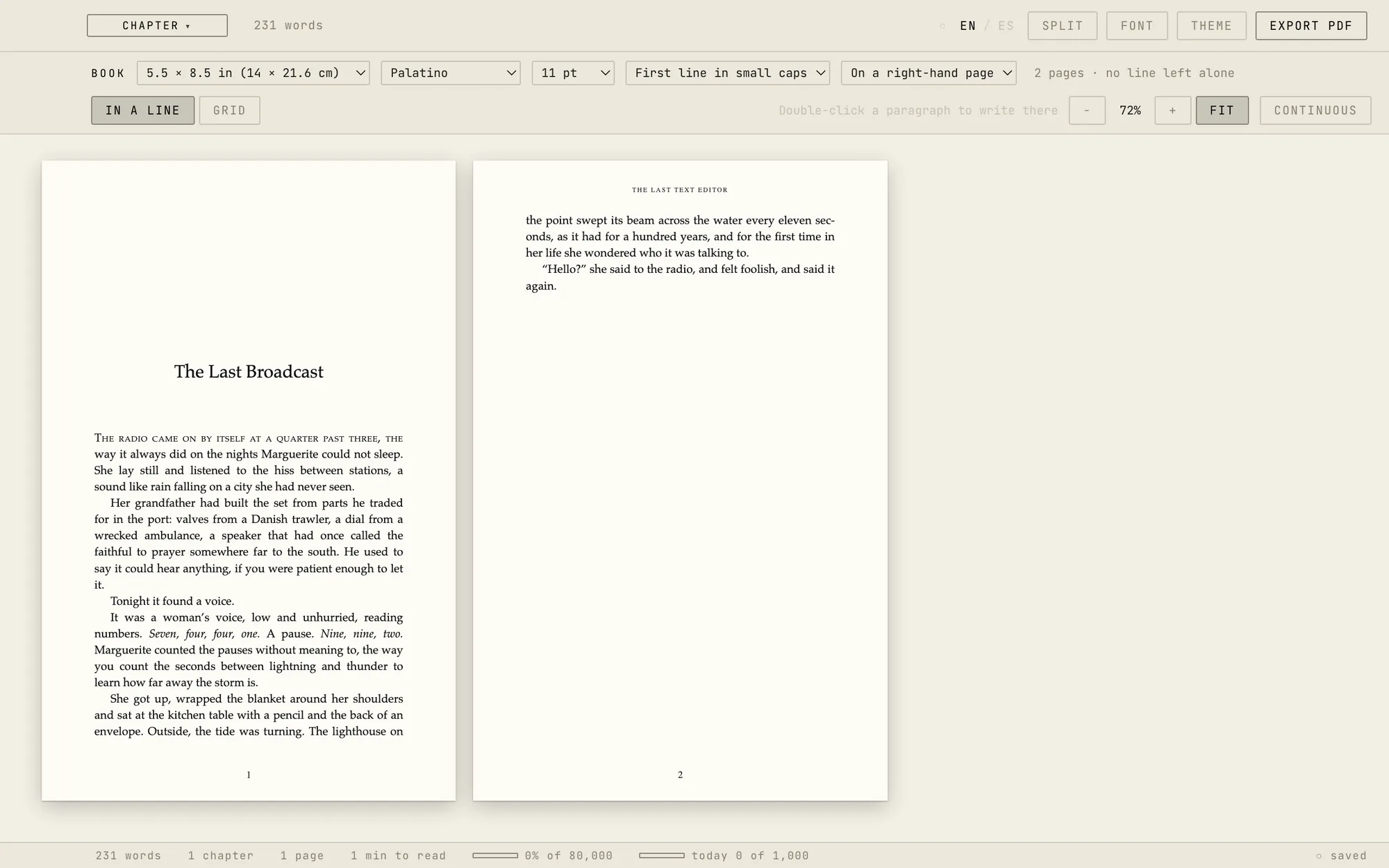
Task: Zoom in with the plus button
Action: [1172, 110]
